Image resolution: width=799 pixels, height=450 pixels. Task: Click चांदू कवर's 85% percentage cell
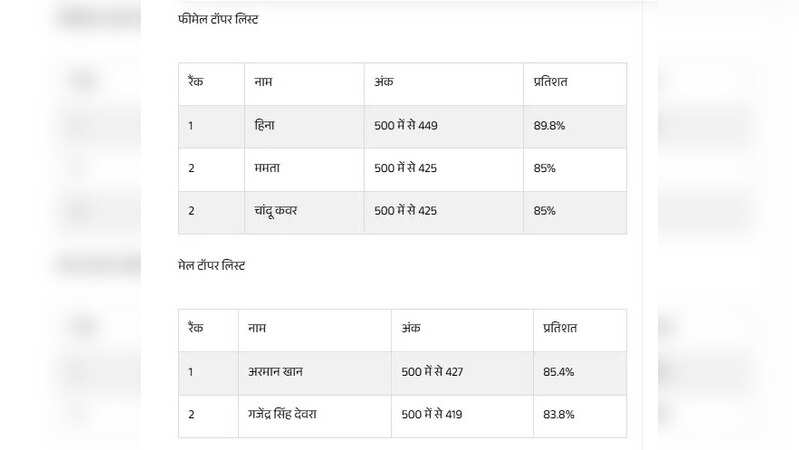545,211
